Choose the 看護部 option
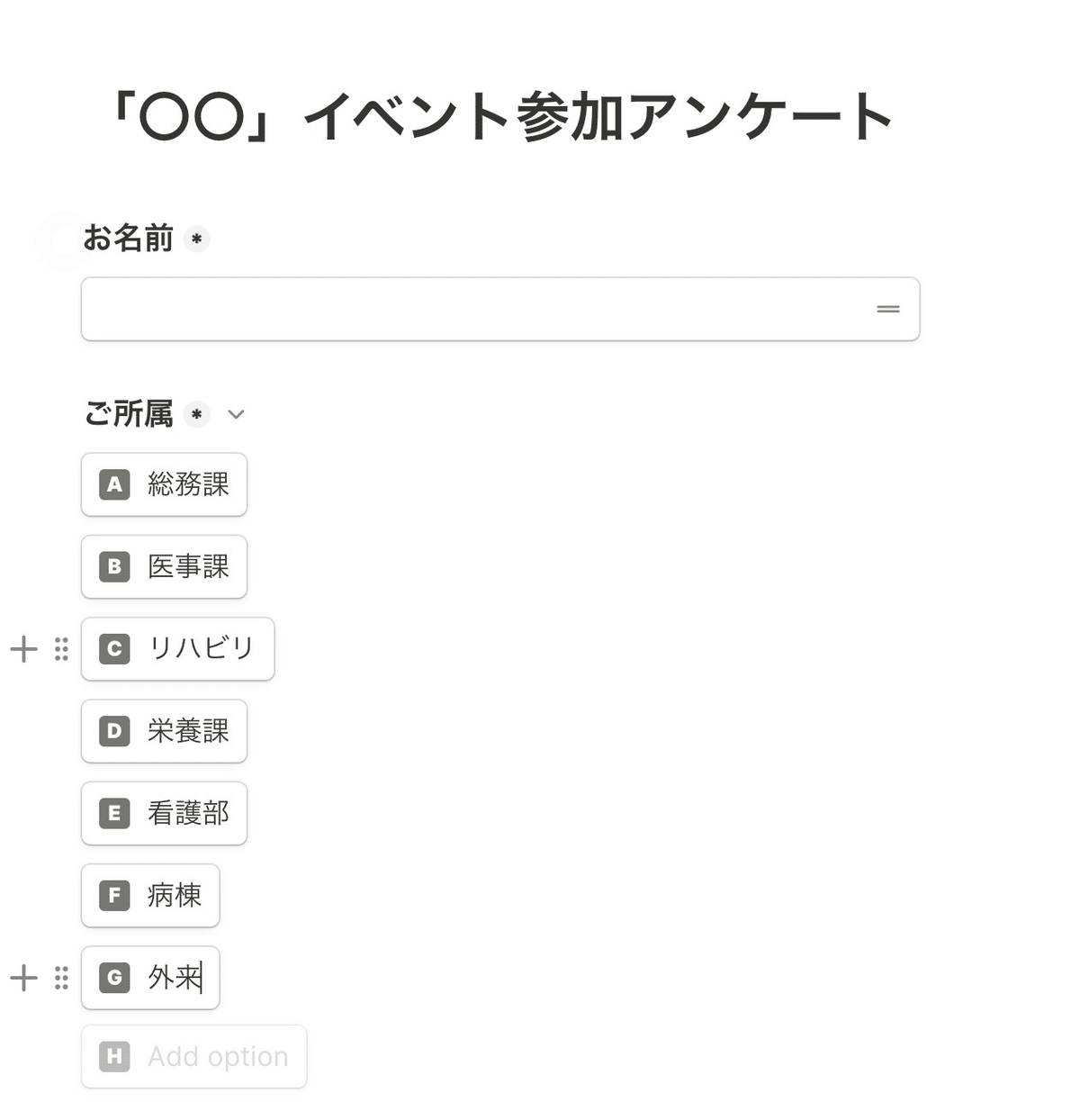 (x=164, y=813)
